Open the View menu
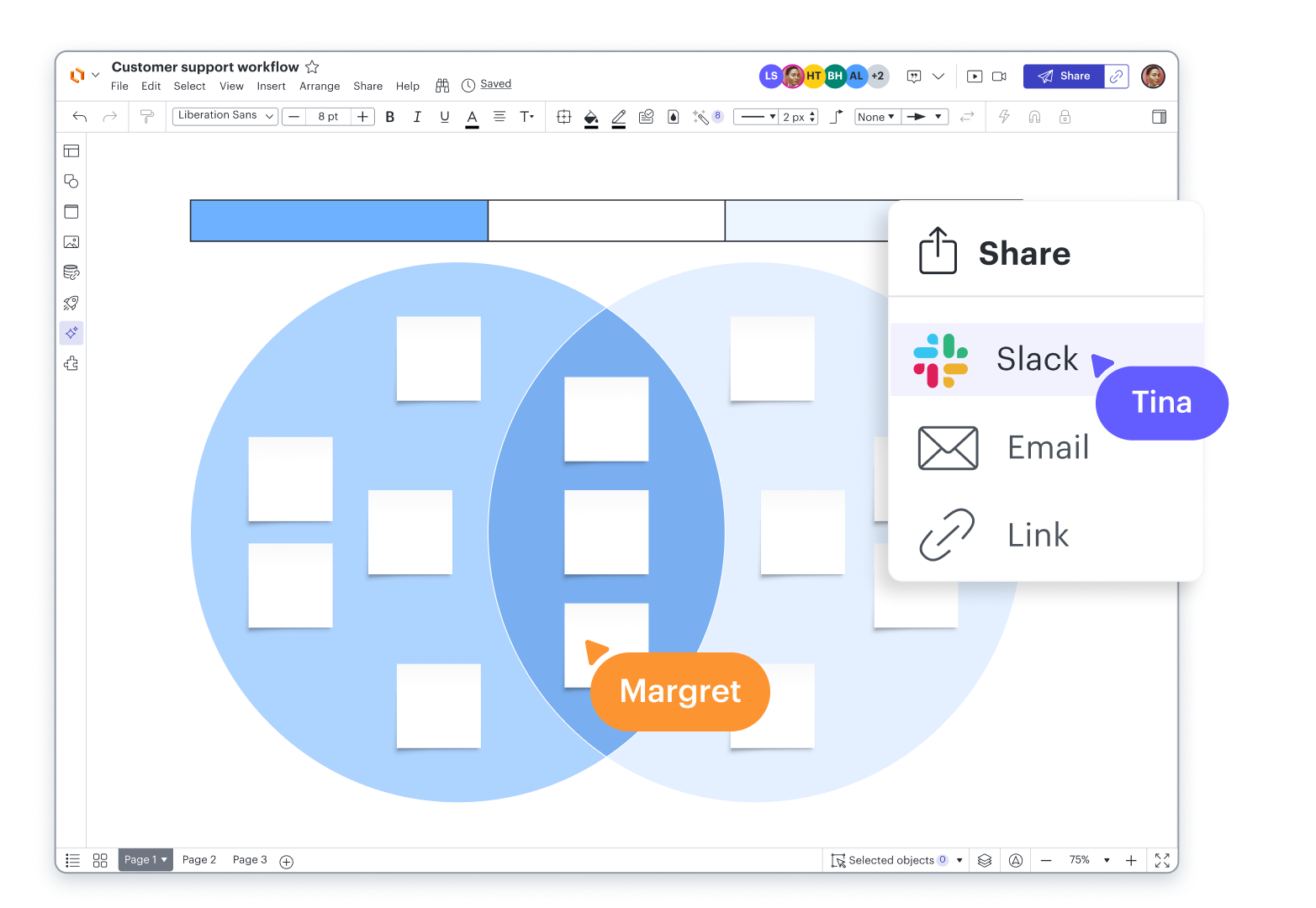This screenshot has width=1316, height=908. click(x=231, y=86)
